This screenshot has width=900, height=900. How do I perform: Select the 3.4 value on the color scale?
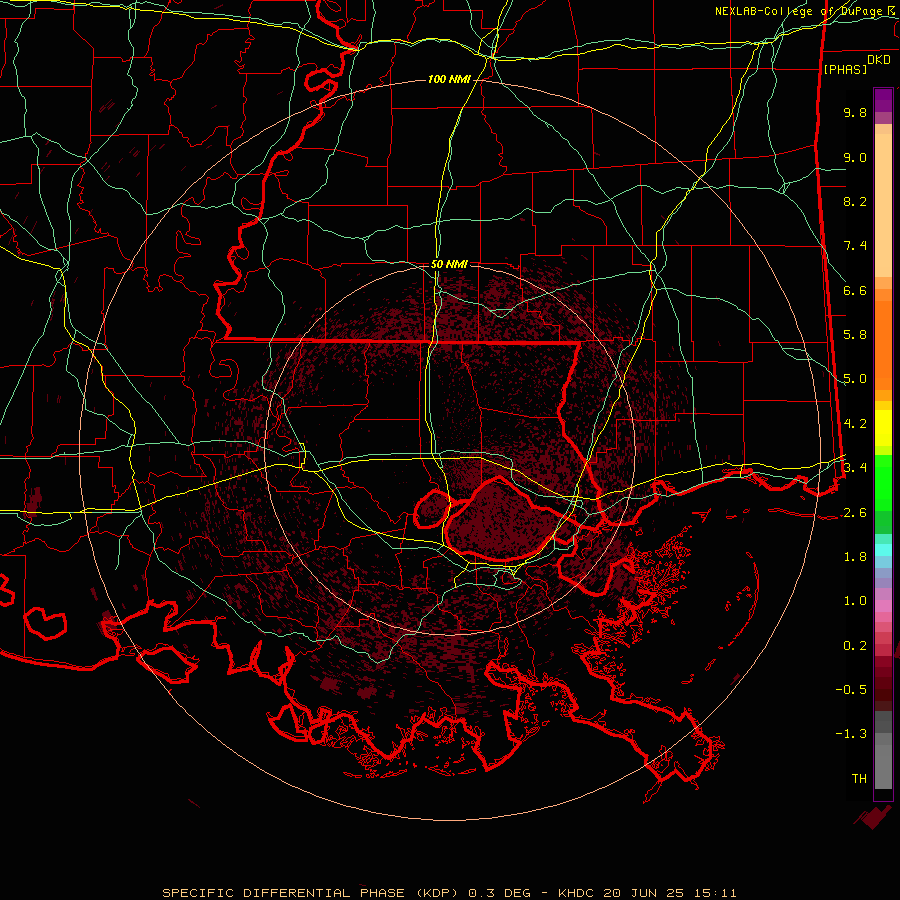tap(855, 468)
